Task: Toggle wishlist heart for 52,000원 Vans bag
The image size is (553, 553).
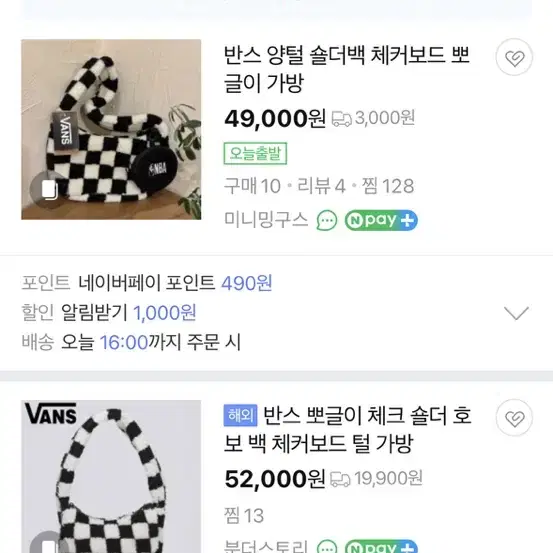Action: pos(514,418)
